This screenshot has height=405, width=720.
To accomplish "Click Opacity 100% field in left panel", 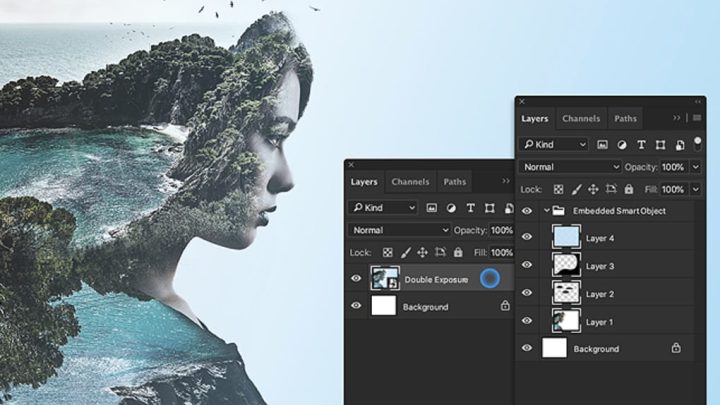I will coord(501,230).
